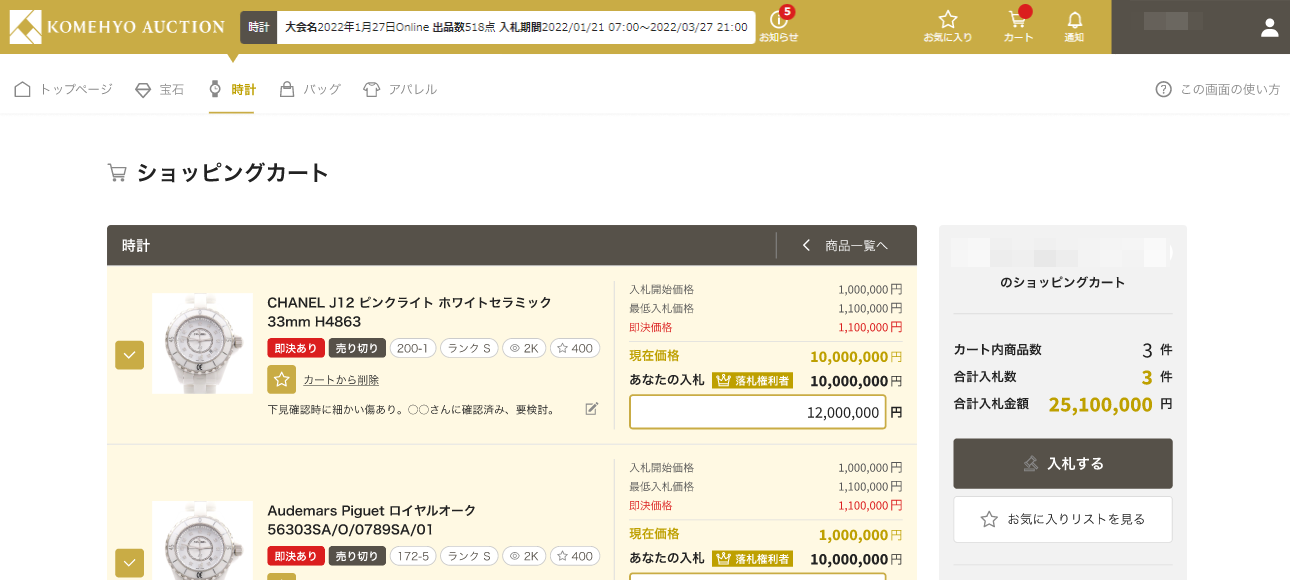Click the 落札権利者 badge on CHANEL J12

point(752,381)
